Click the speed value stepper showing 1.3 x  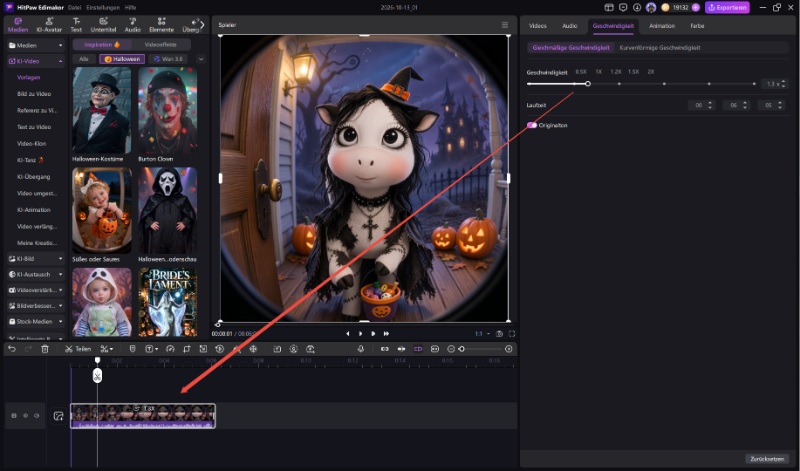775,84
